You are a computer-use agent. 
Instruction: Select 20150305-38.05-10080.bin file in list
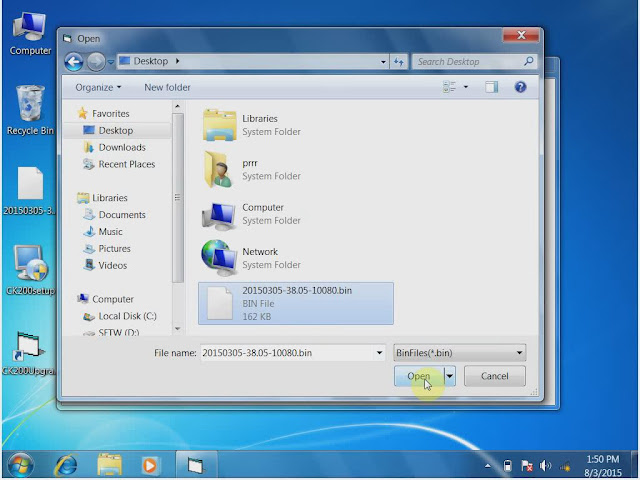click(x=296, y=303)
